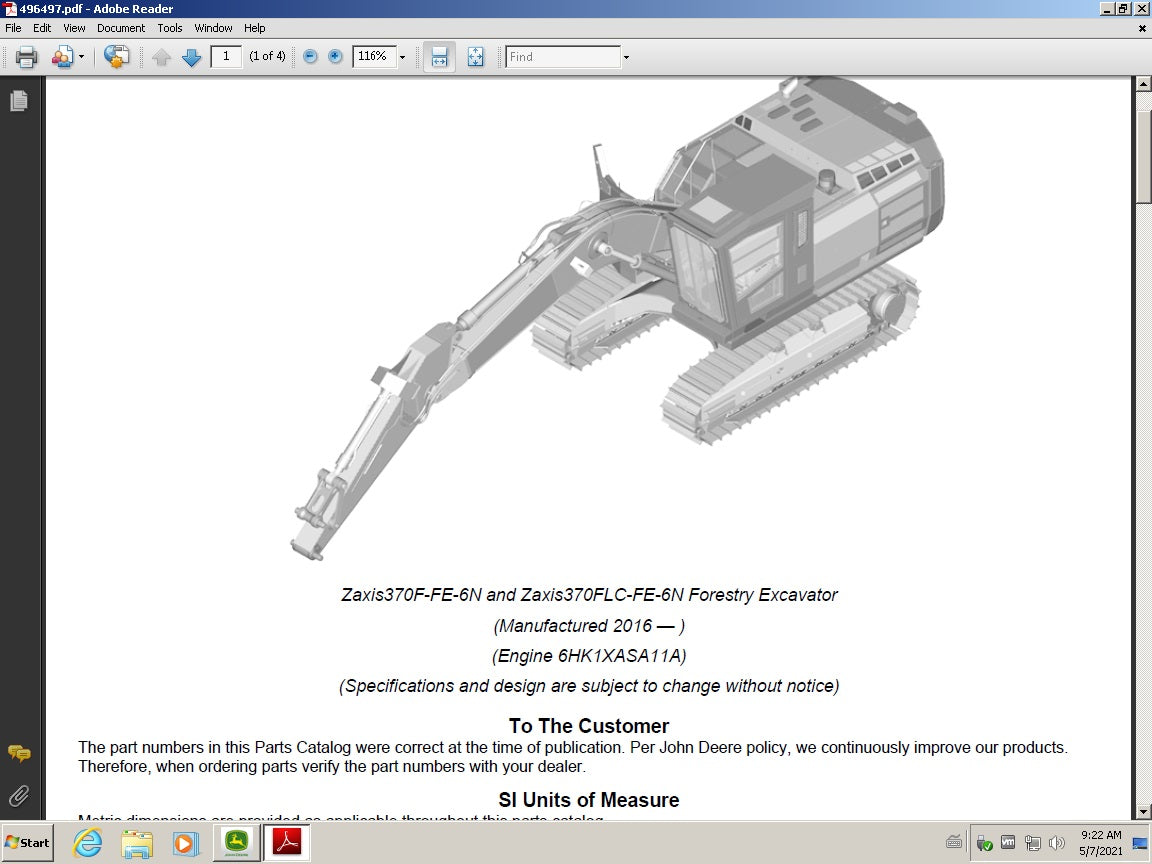Open the Attachments paperclip panel
This screenshot has height=864, width=1152.
point(19,796)
